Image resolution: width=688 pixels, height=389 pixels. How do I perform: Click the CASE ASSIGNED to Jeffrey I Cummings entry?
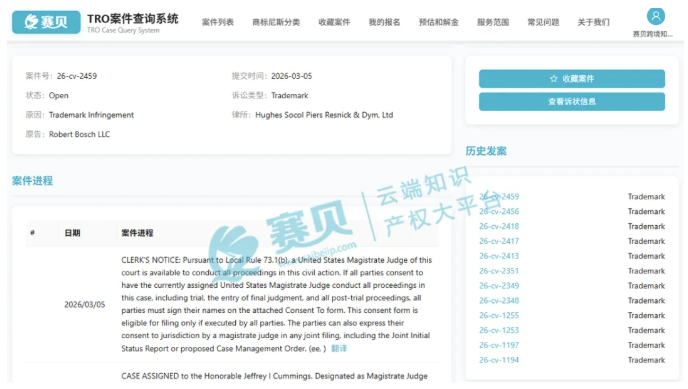pos(274,376)
